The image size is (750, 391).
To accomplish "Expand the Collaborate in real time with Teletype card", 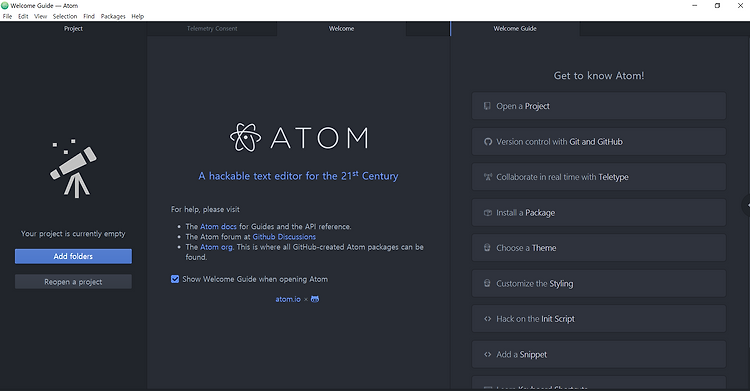I will pyautogui.click(x=598, y=177).
